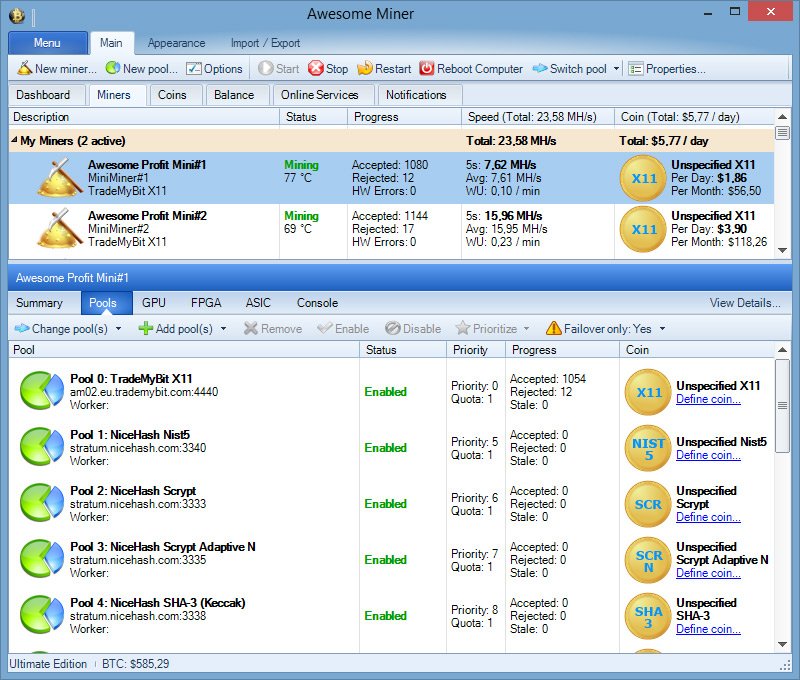800x680 pixels.
Task: Restart the selected miner
Action: coord(384,68)
